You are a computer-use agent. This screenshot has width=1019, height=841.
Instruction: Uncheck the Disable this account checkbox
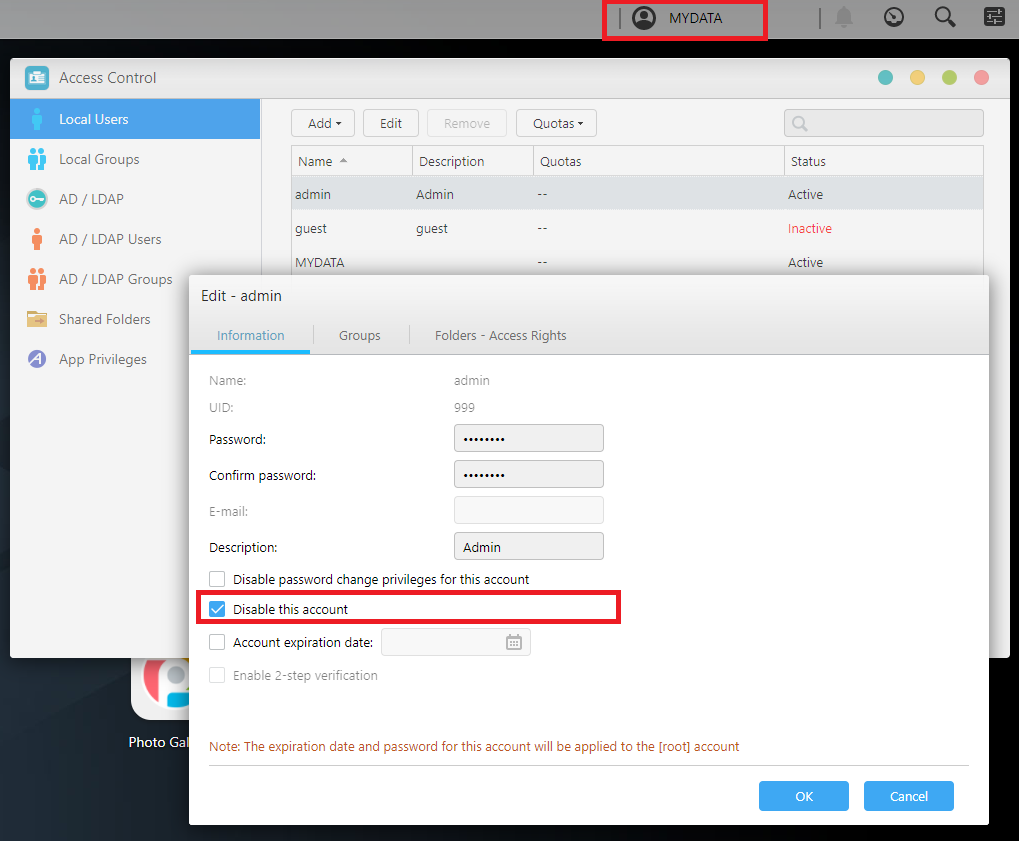(217, 609)
